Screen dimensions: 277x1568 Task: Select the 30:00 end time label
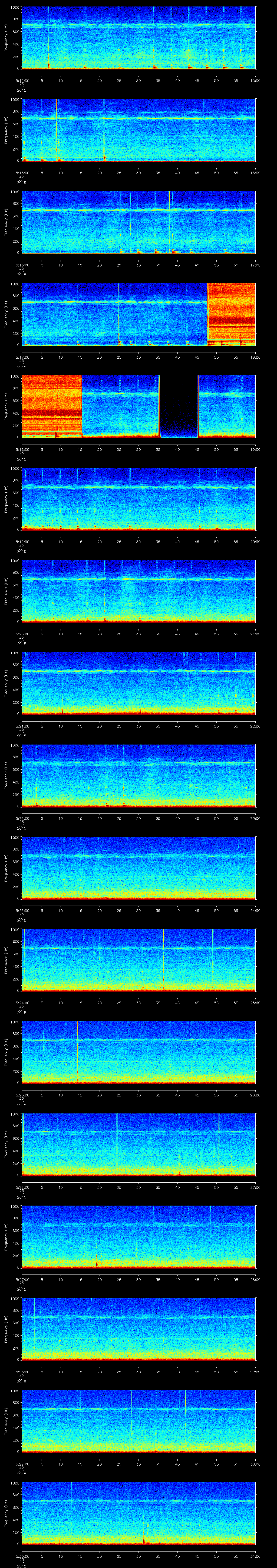[x=255, y=1464]
